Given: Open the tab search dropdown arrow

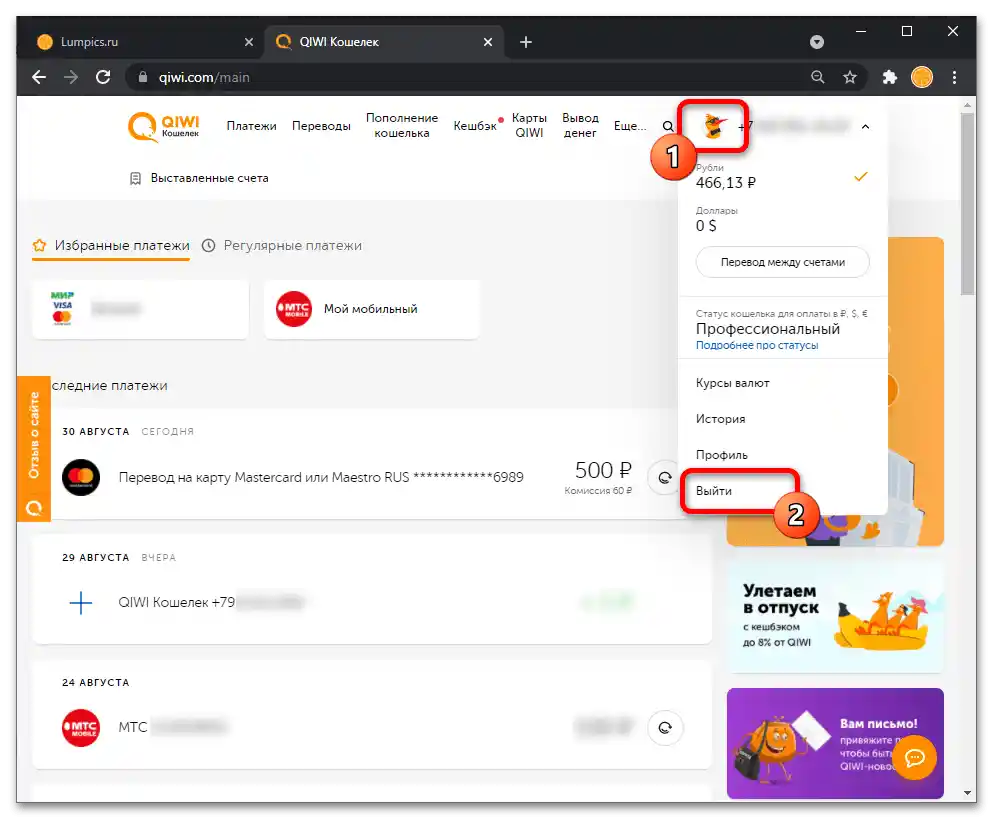Looking at the screenshot, I should pos(817,42).
